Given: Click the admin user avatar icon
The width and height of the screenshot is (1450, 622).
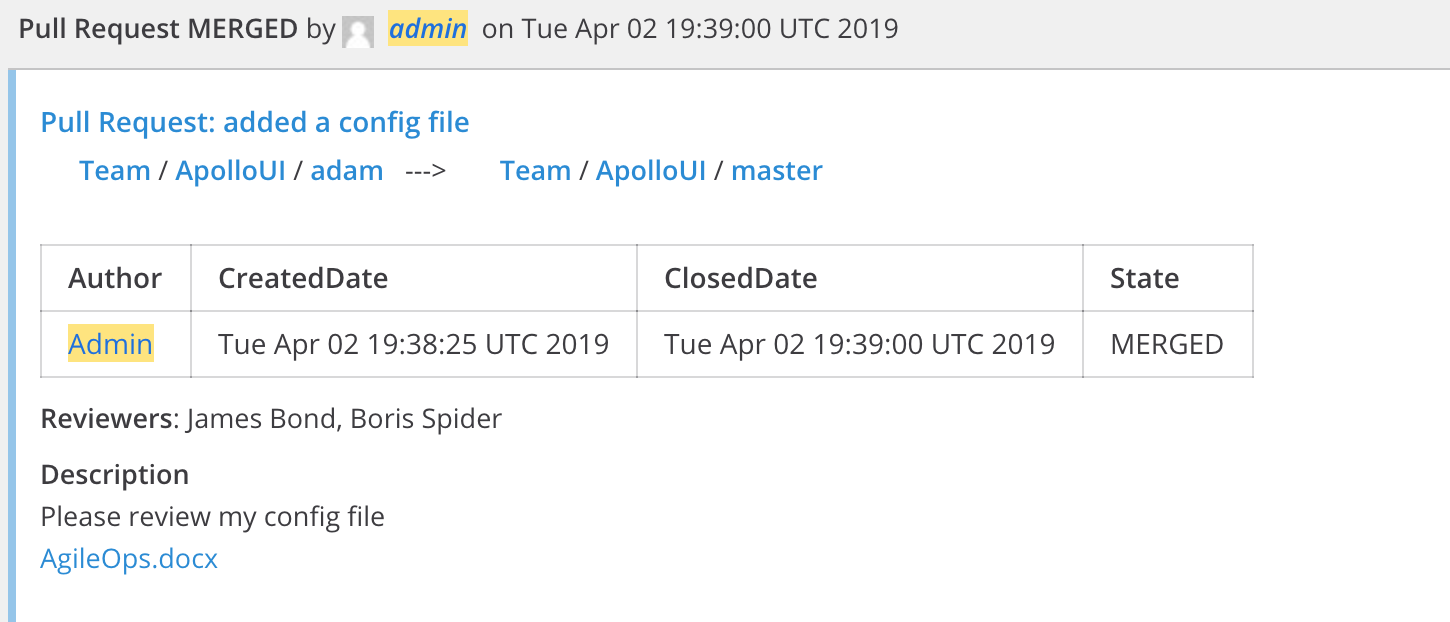Looking at the screenshot, I should point(358,30).
